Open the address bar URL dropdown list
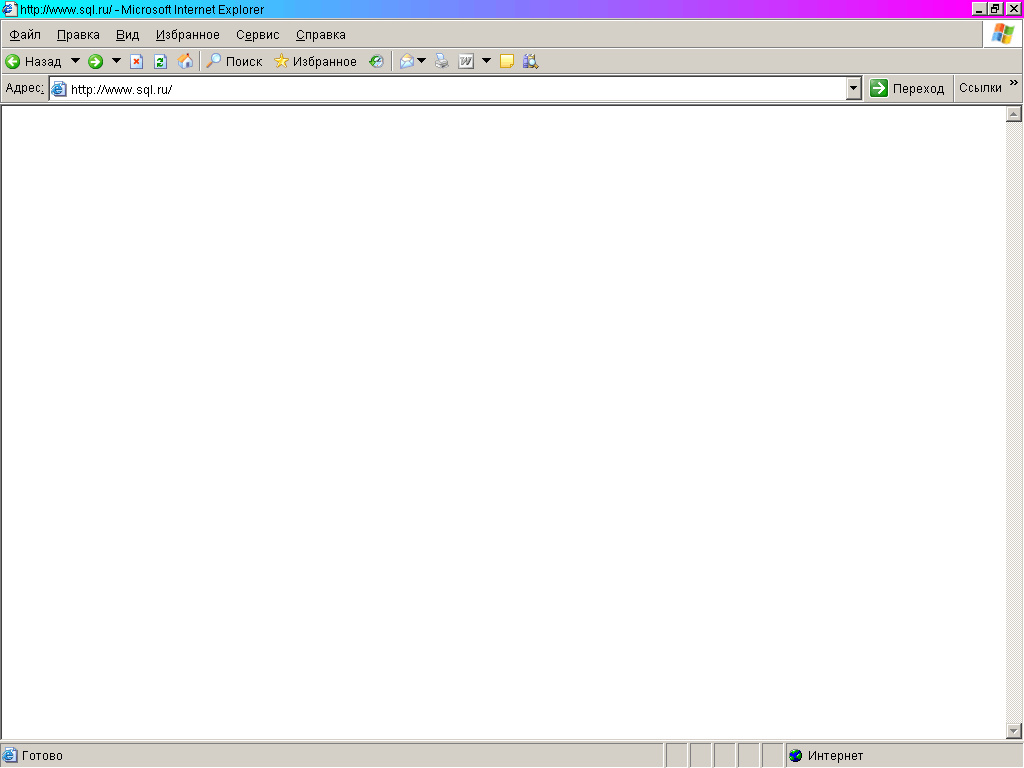The width and height of the screenshot is (1024, 768). click(x=853, y=88)
